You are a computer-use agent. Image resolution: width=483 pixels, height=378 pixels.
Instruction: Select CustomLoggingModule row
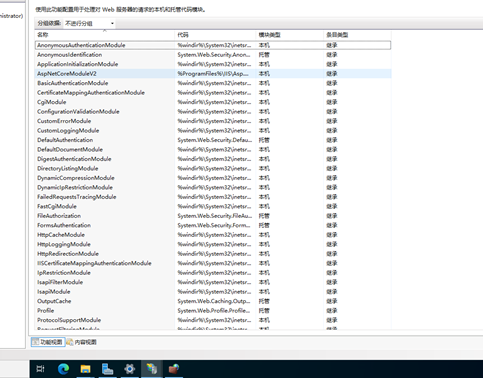(x=213, y=130)
